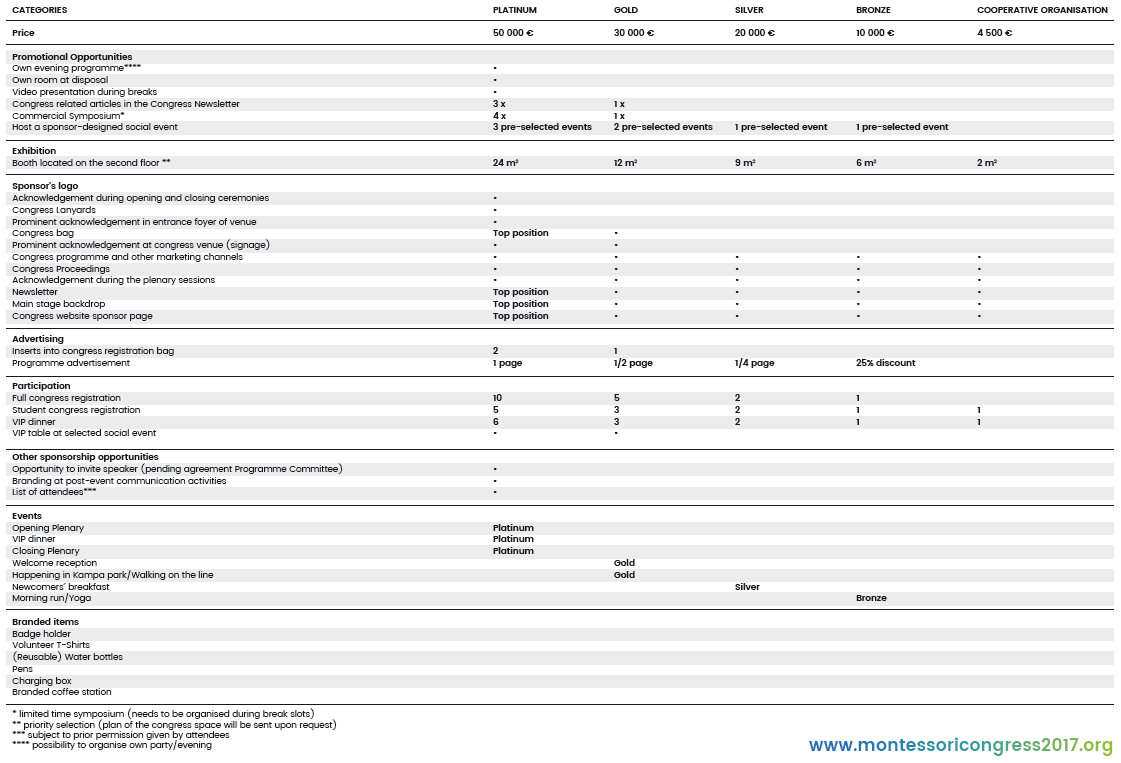This screenshot has width=1121, height=763.
Task: Select the PLATINUM column header
Action: pos(515,10)
